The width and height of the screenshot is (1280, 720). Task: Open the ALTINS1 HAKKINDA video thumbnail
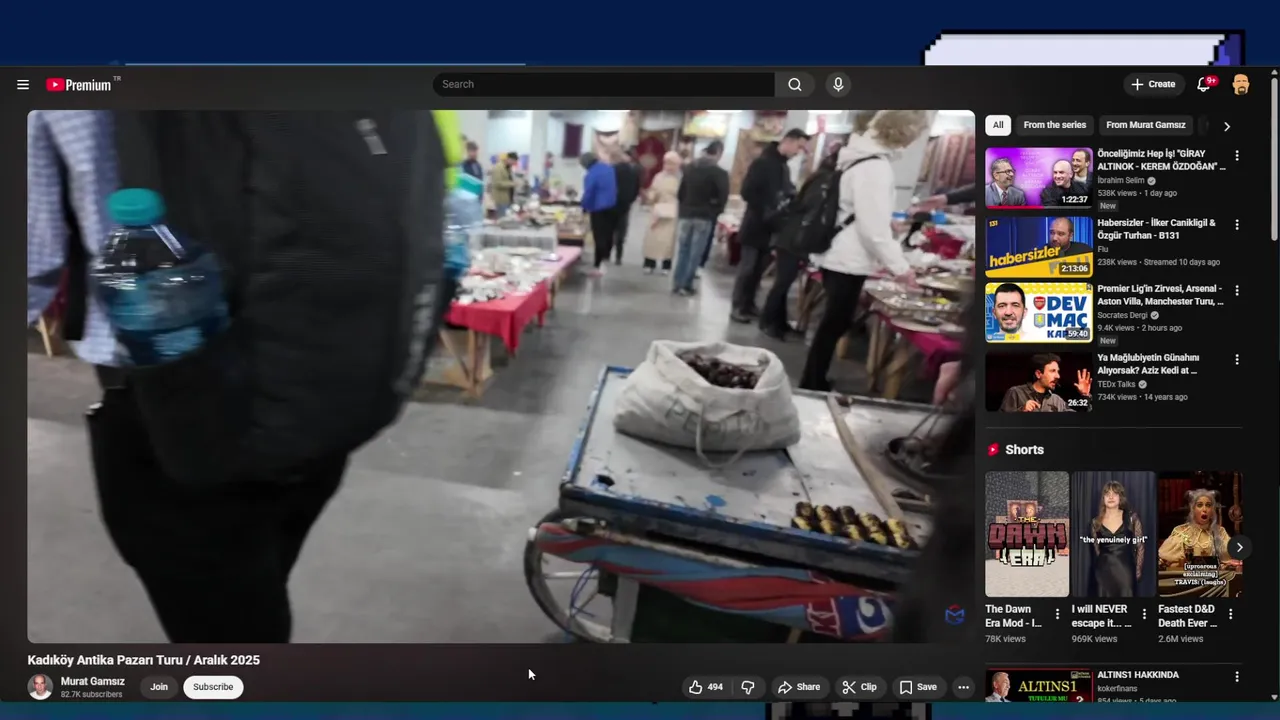coord(1039,686)
